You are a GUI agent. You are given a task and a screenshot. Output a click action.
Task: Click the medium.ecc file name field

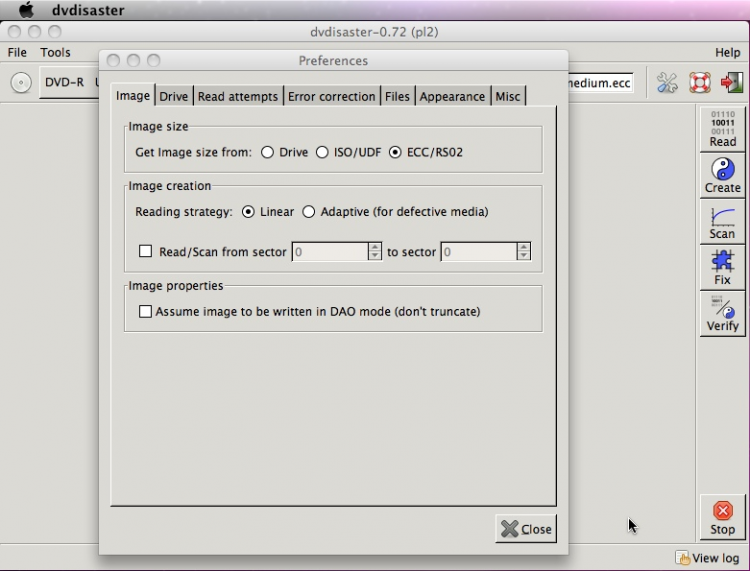click(x=600, y=83)
